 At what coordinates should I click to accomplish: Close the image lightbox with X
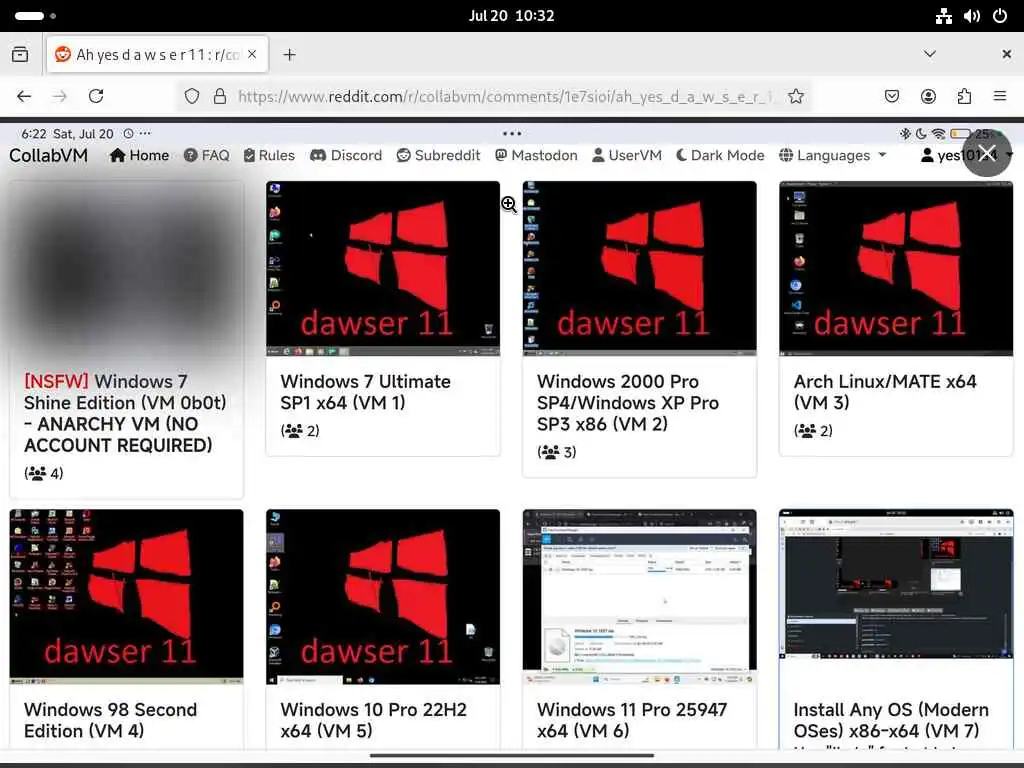[x=987, y=153]
